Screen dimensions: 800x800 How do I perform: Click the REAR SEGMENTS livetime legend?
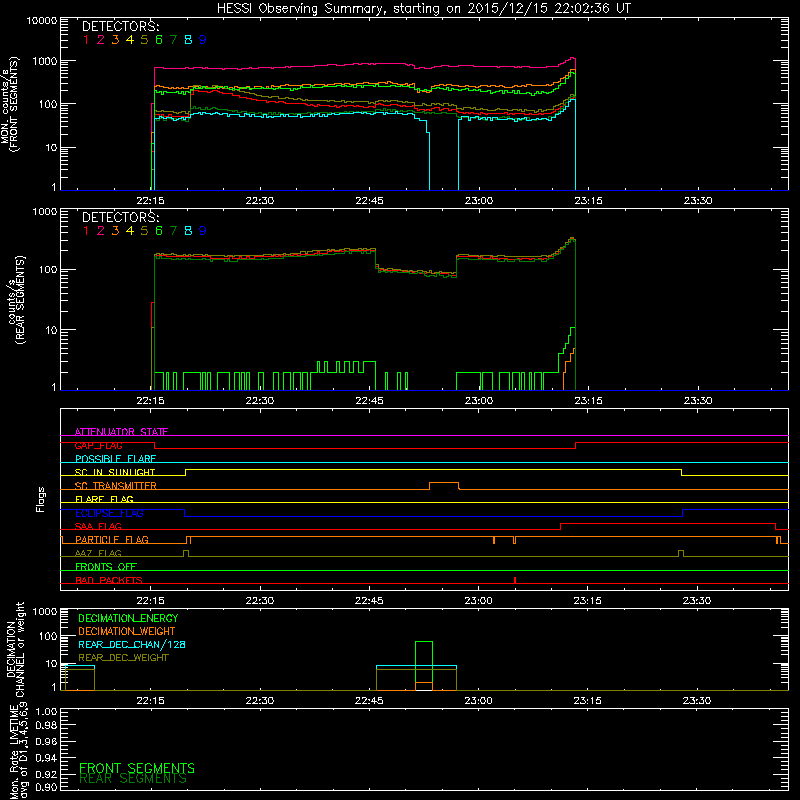click(133, 779)
